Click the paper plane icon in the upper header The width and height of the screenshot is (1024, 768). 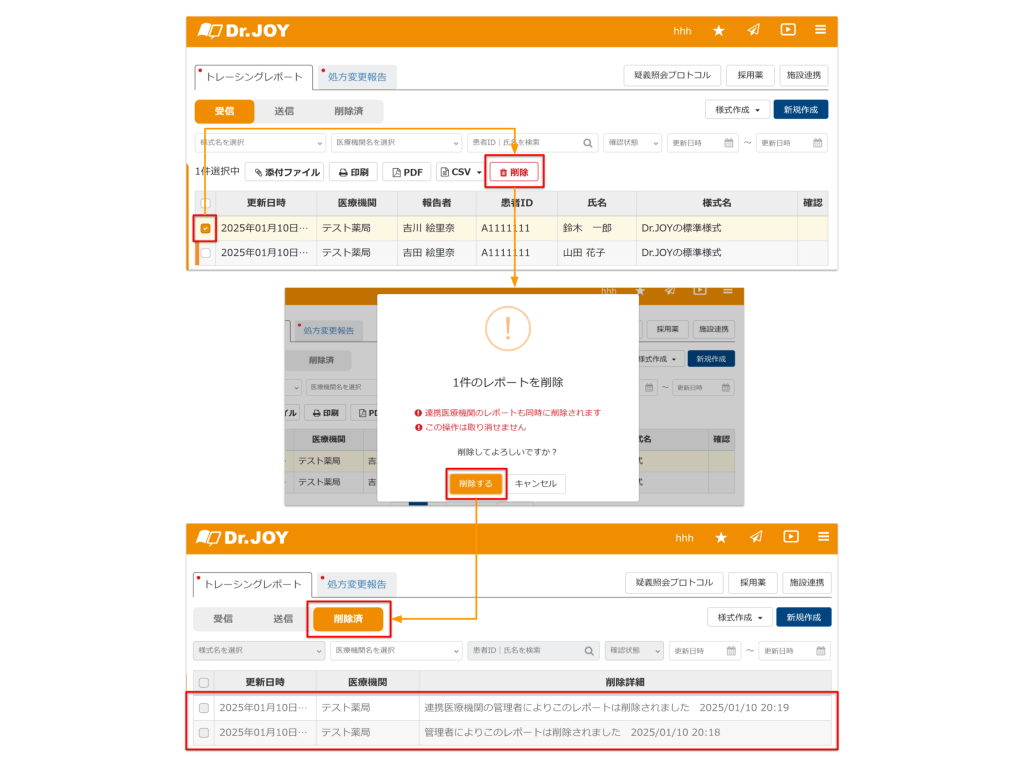coord(753,31)
